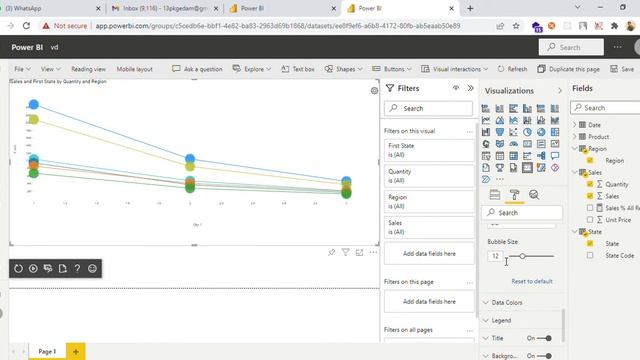640x360 pixels.
Task: Click the question mark help icon in dark toolbar
Action: coord(77,269)
